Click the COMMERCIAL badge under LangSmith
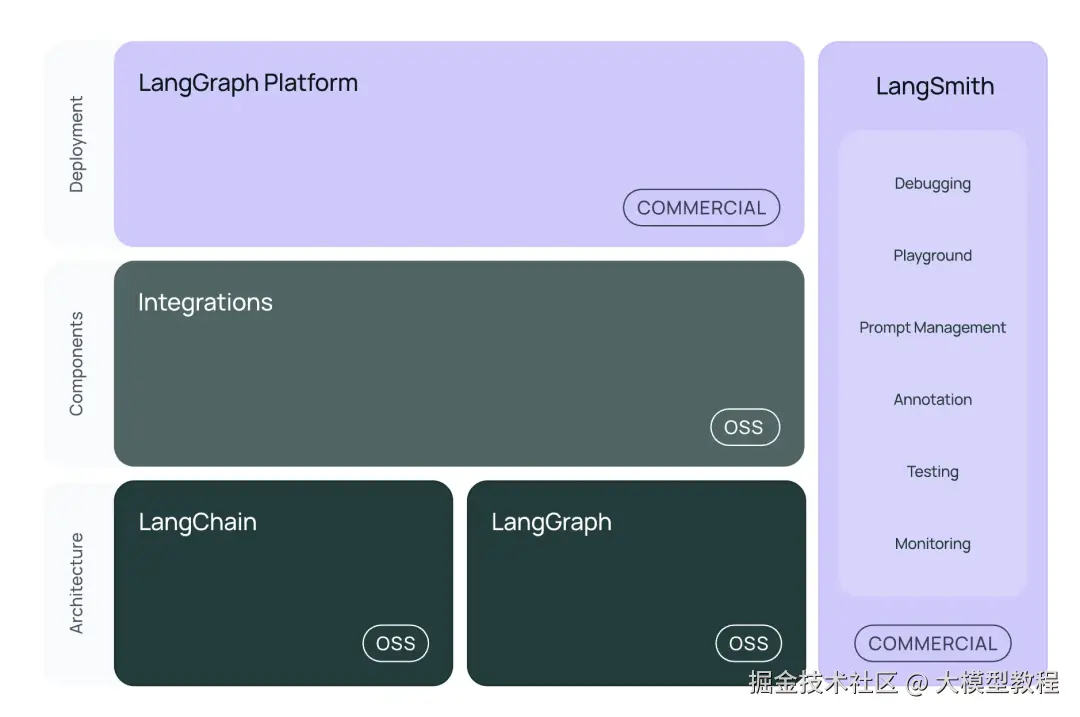Image resolution: width=1080 pixels, height=717 pixels. 932,644
